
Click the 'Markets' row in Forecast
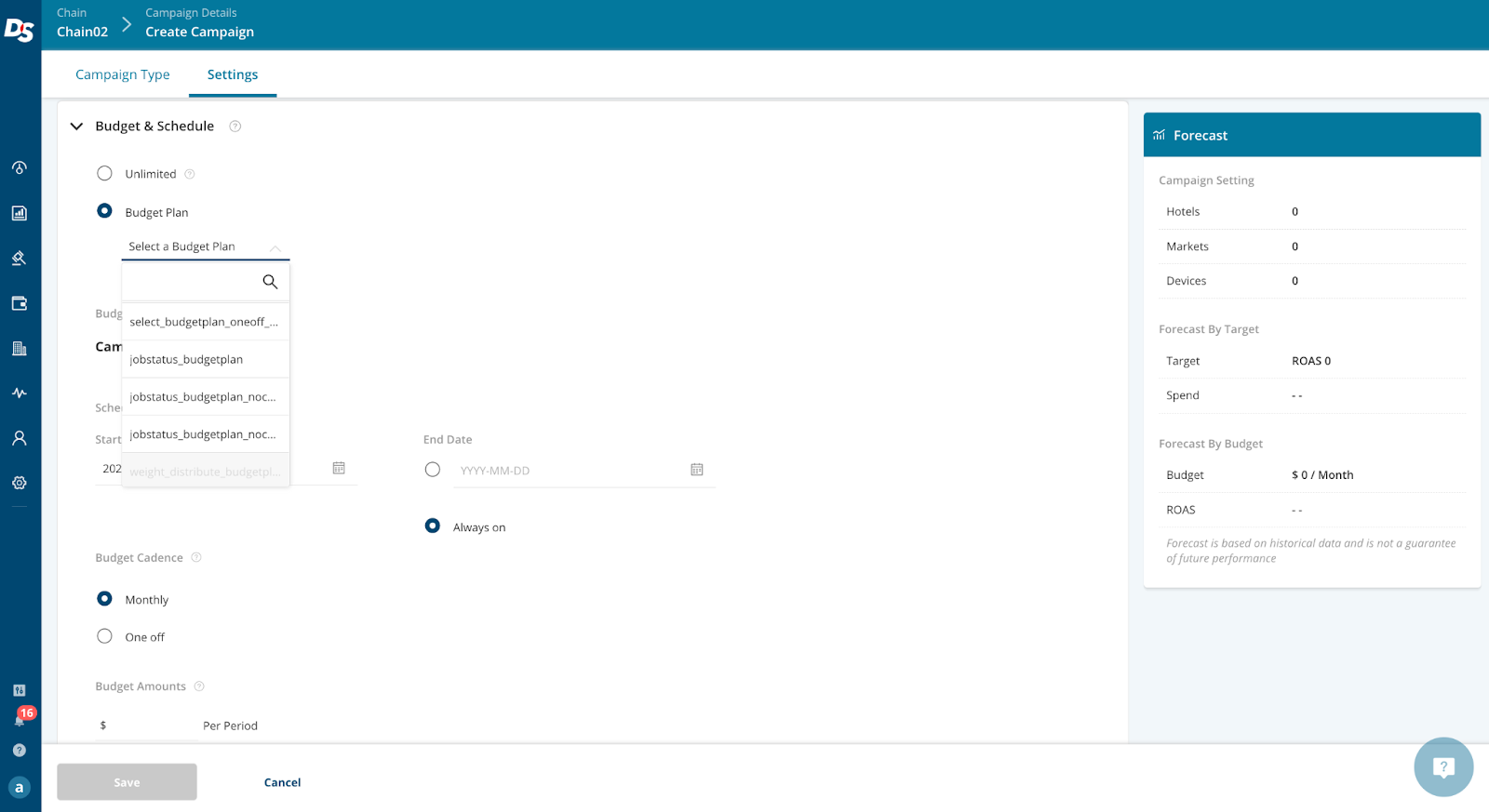tap(1312, 246)
